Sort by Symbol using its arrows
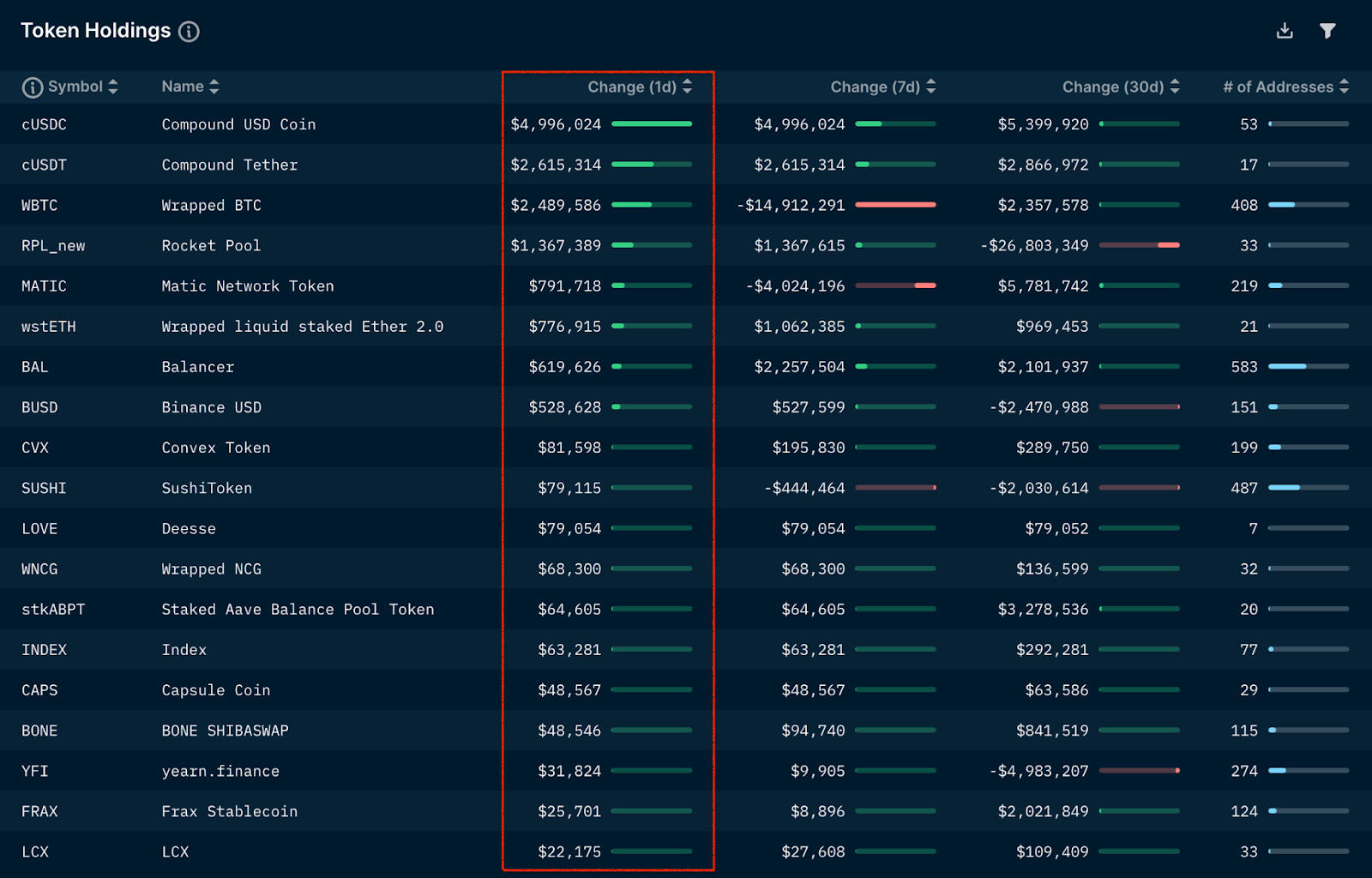 pos(113,87)
